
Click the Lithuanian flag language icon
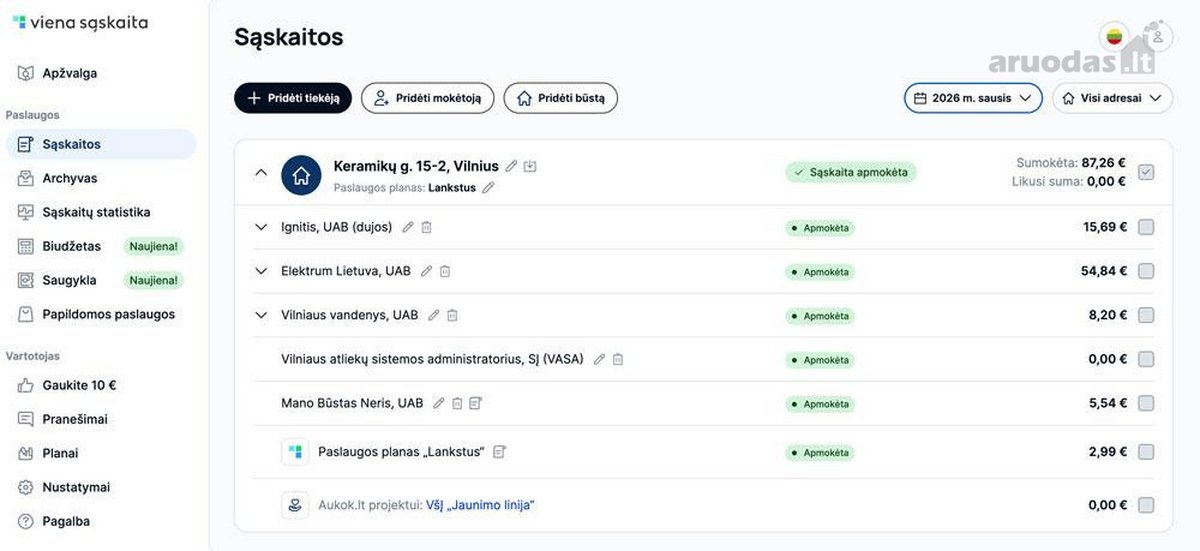[1114, 38]
